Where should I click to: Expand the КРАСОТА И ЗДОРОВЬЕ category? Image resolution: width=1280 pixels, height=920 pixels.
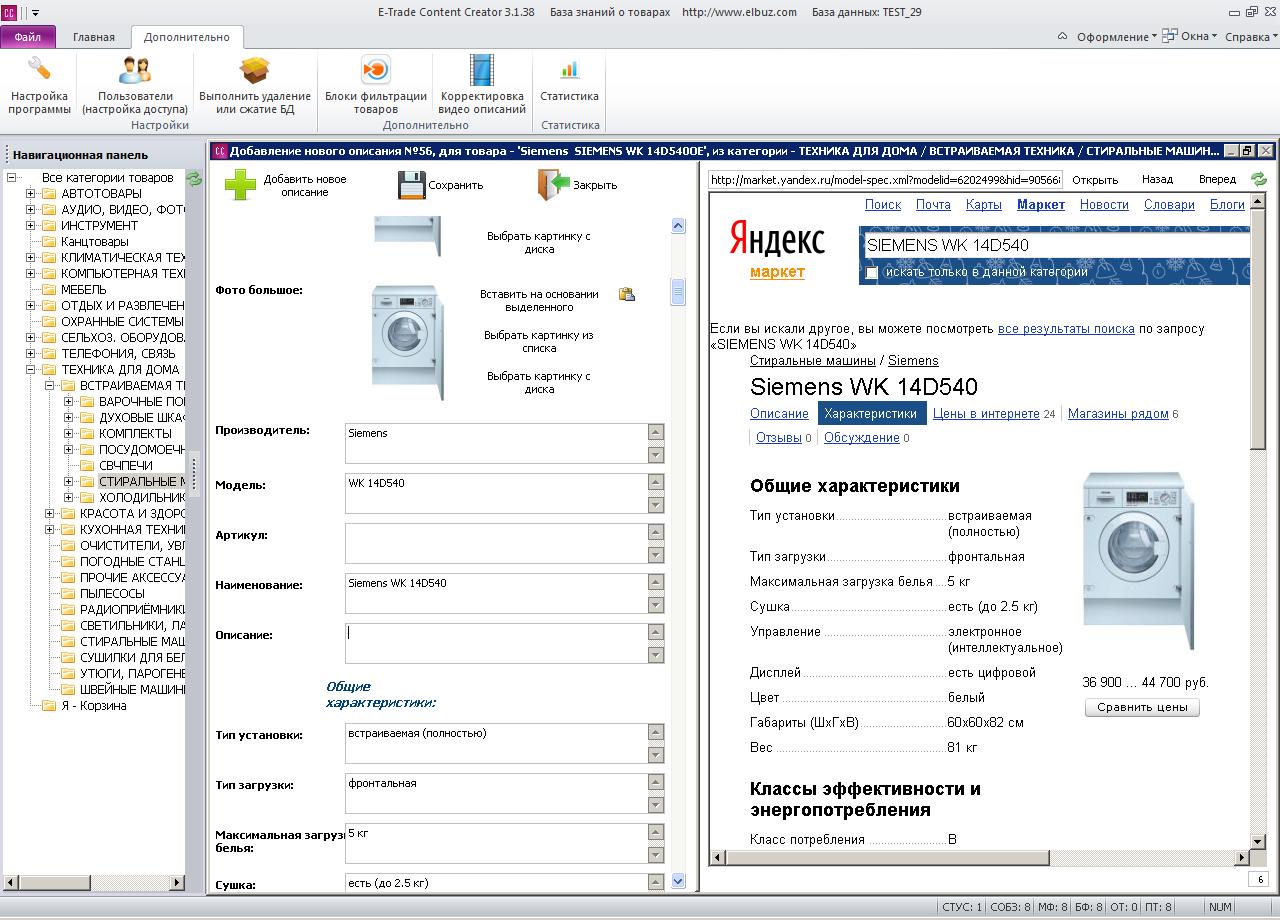coord(50,513)
